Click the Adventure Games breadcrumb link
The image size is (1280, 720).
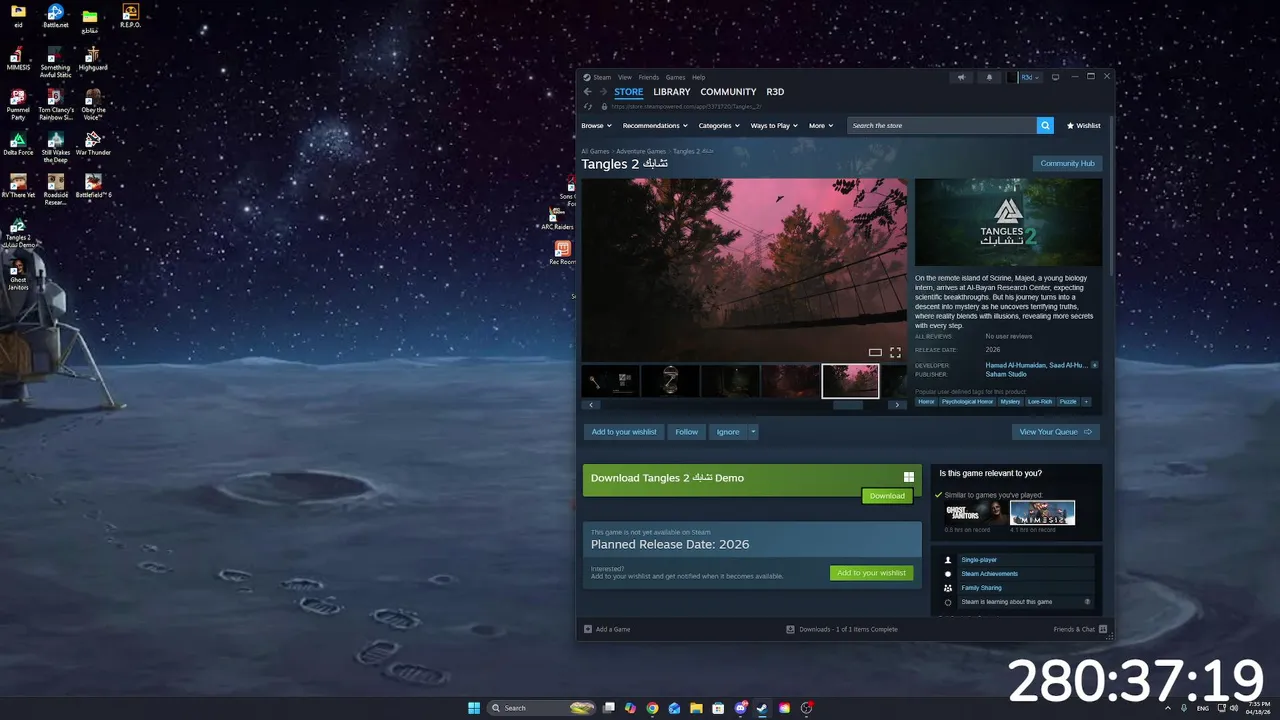click(x=641, y=151)
